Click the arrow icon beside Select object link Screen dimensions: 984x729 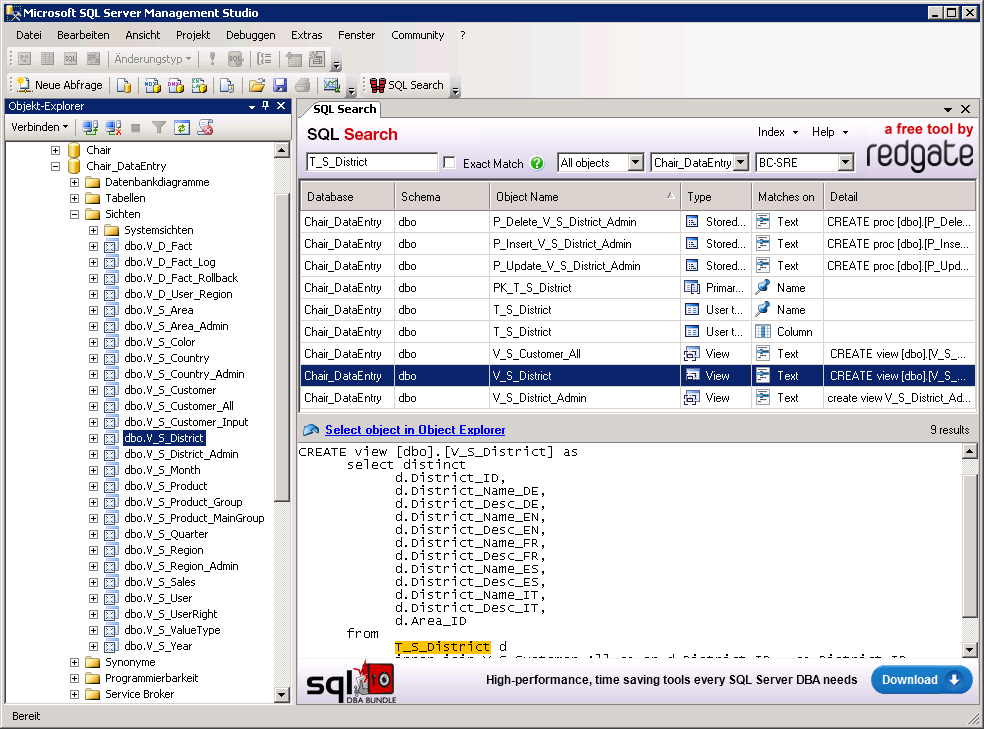click(311, 430)
